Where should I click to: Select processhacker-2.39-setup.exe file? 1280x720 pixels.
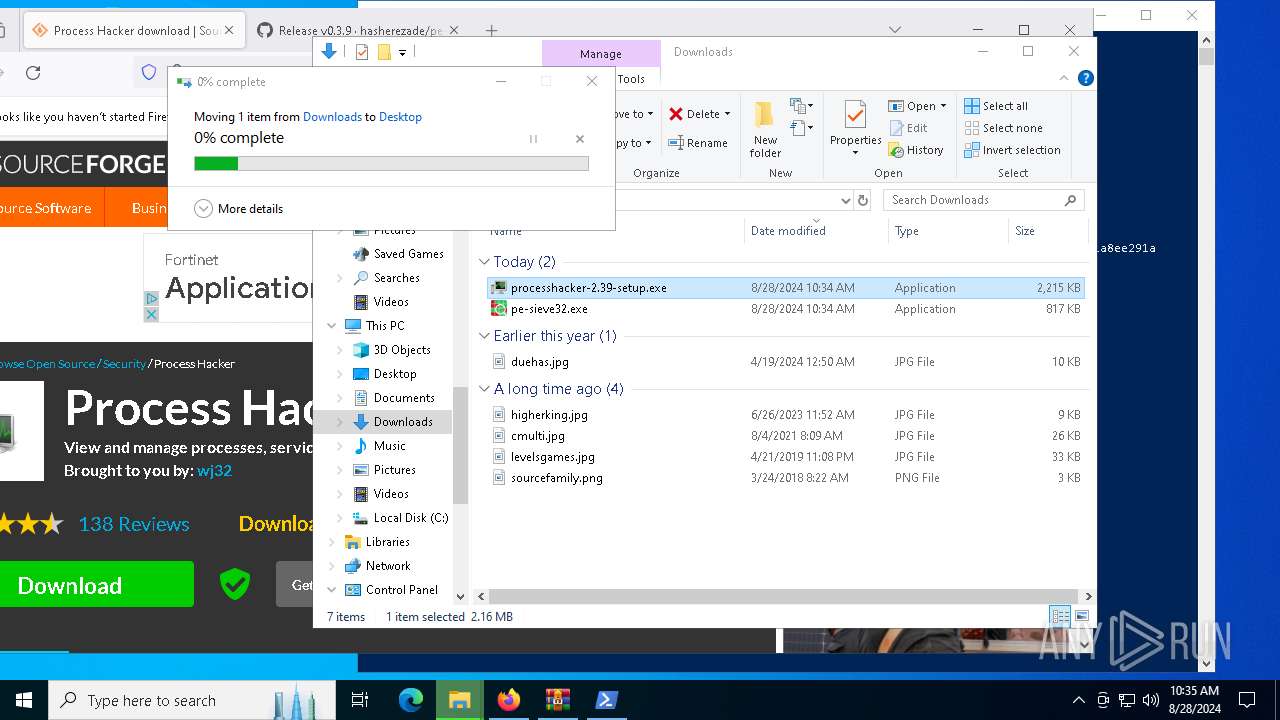786,288
